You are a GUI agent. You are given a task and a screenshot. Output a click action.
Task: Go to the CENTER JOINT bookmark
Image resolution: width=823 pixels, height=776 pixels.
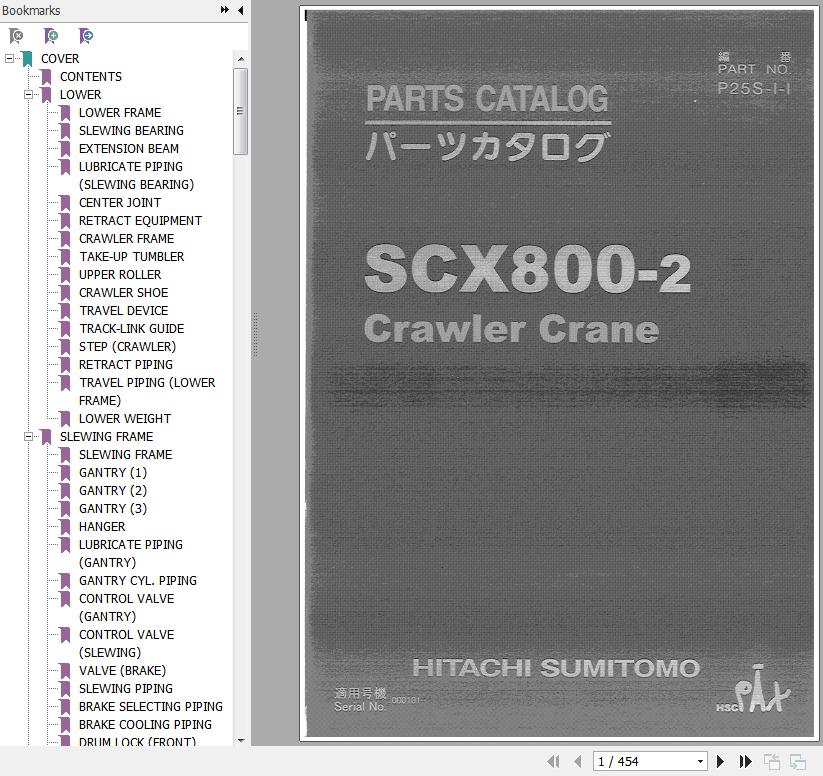pyautogui.click(x=120, y=203)
